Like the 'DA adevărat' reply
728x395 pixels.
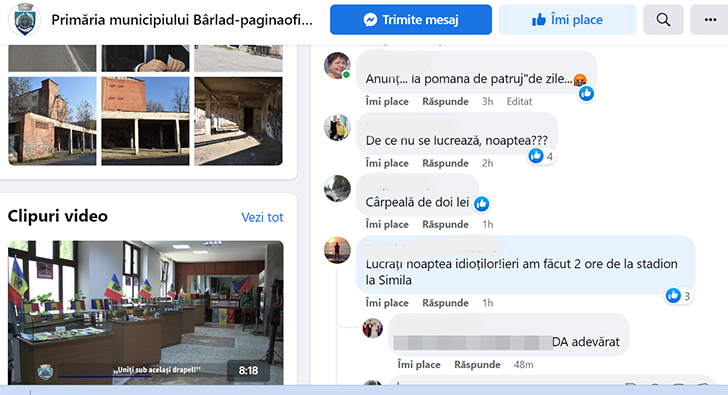click(419, 365)
